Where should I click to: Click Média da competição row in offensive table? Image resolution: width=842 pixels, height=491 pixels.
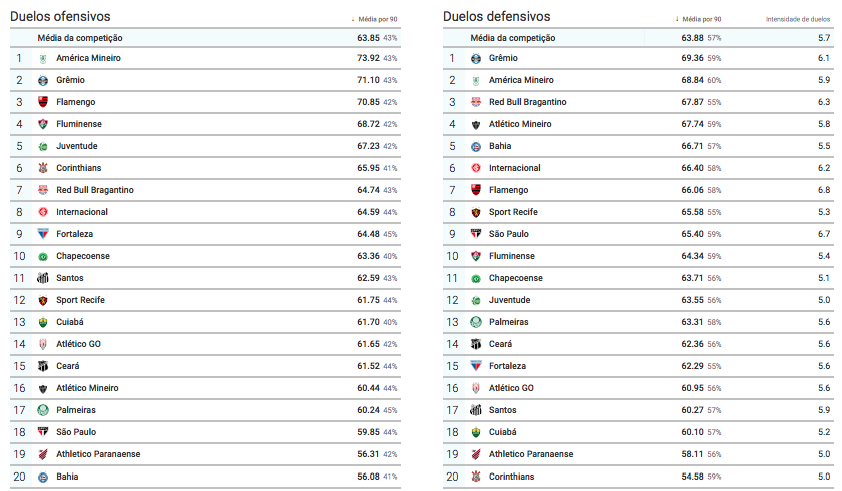coord(205,38)
